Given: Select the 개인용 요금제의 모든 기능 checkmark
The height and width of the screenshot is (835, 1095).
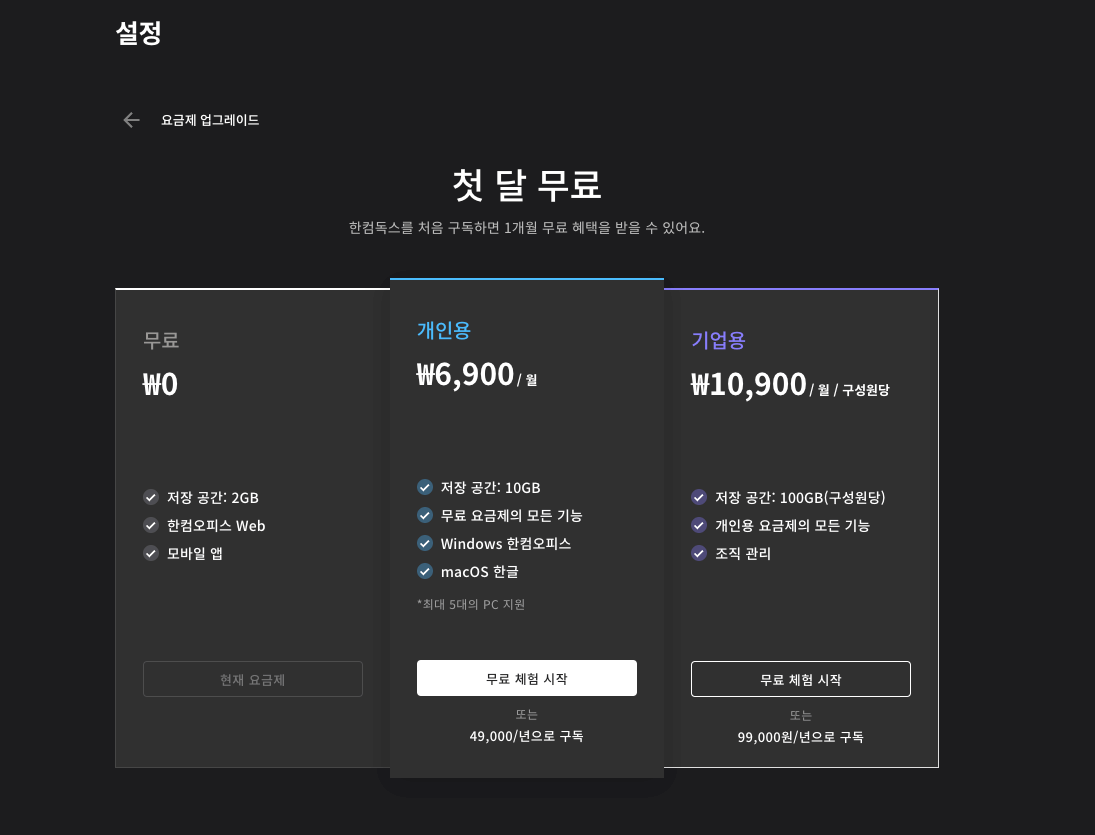Looking at the screenshot, I should click(x=698, y=525).
